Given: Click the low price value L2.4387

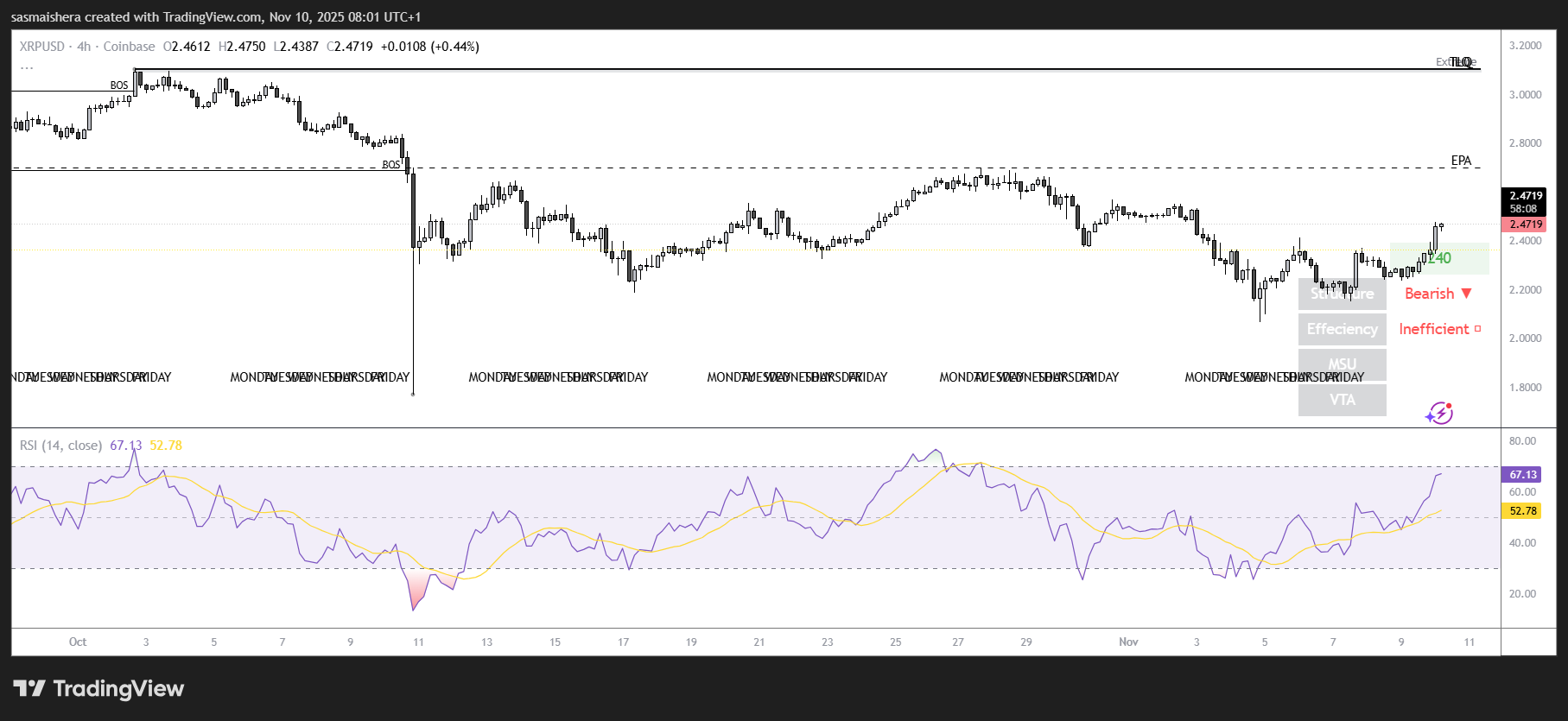Looking at the screenshot, I should pyautogui.click(x=296, y=47).
